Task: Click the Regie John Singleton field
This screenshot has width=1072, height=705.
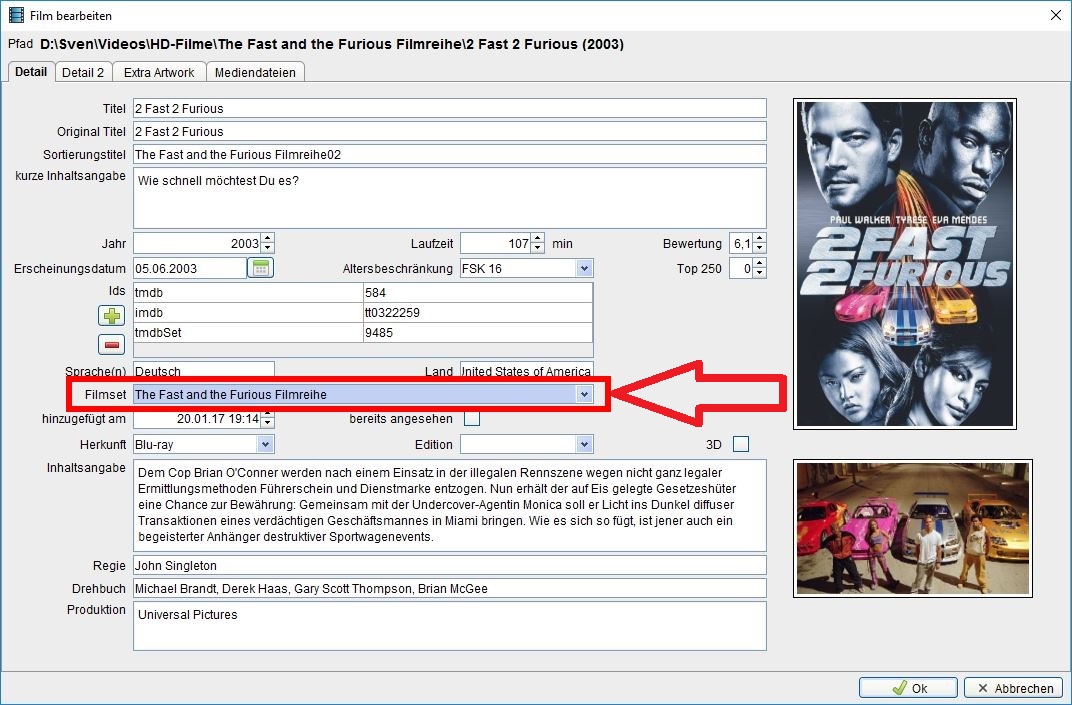Action: [450, 566]
